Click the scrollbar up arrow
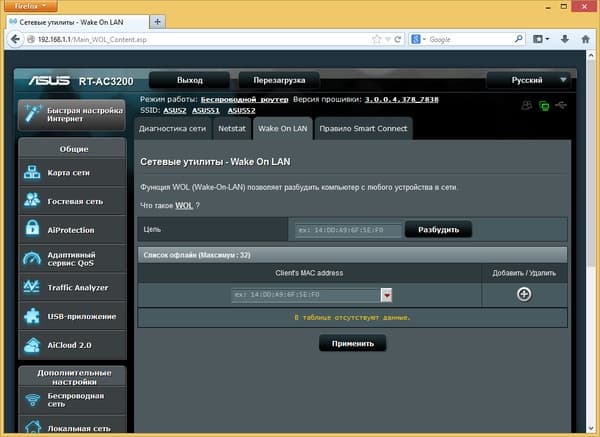This screenshot has width=600, height=437. (x=591, y=56)
